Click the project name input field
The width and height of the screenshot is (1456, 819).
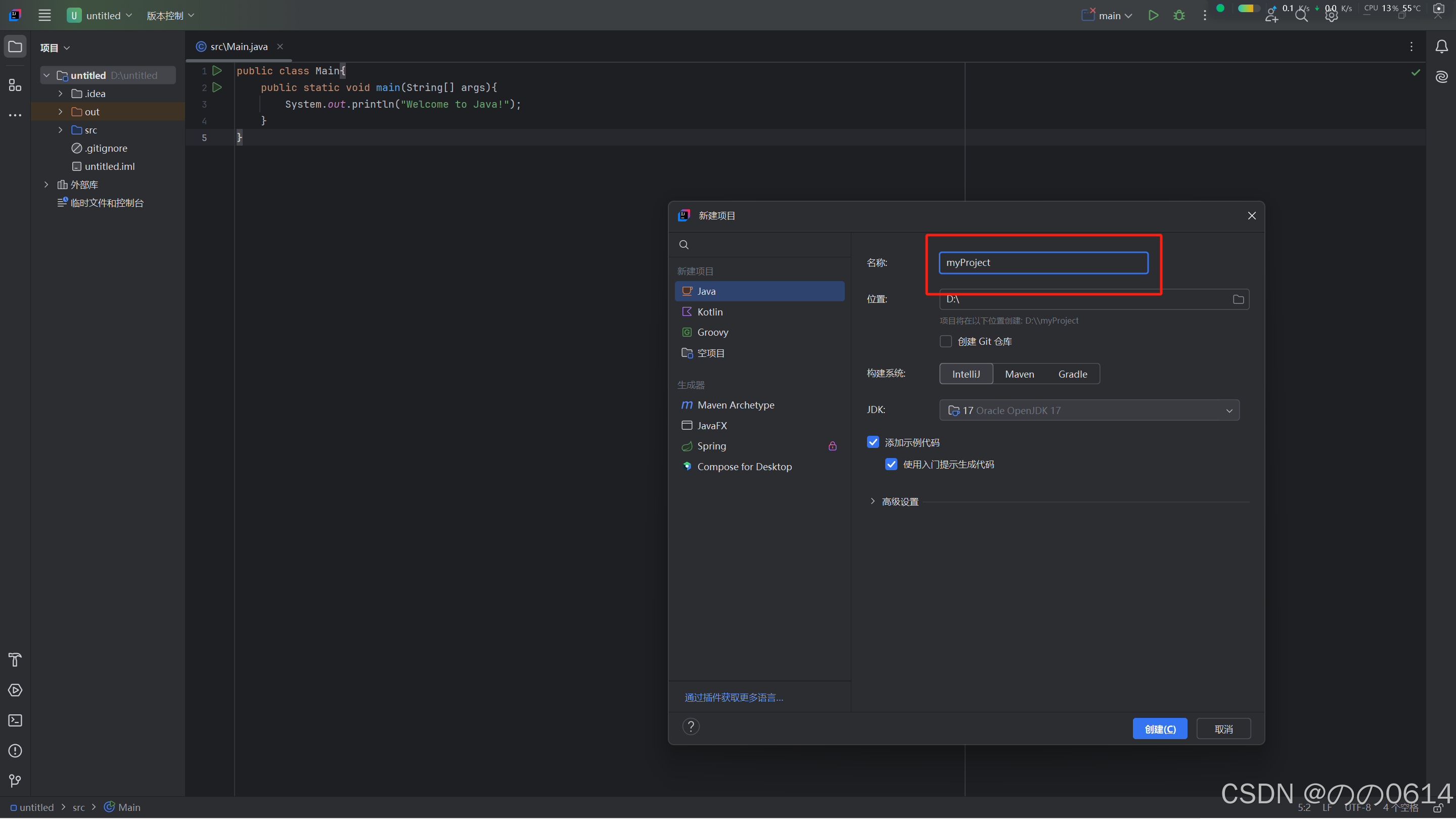point(1043,263)
